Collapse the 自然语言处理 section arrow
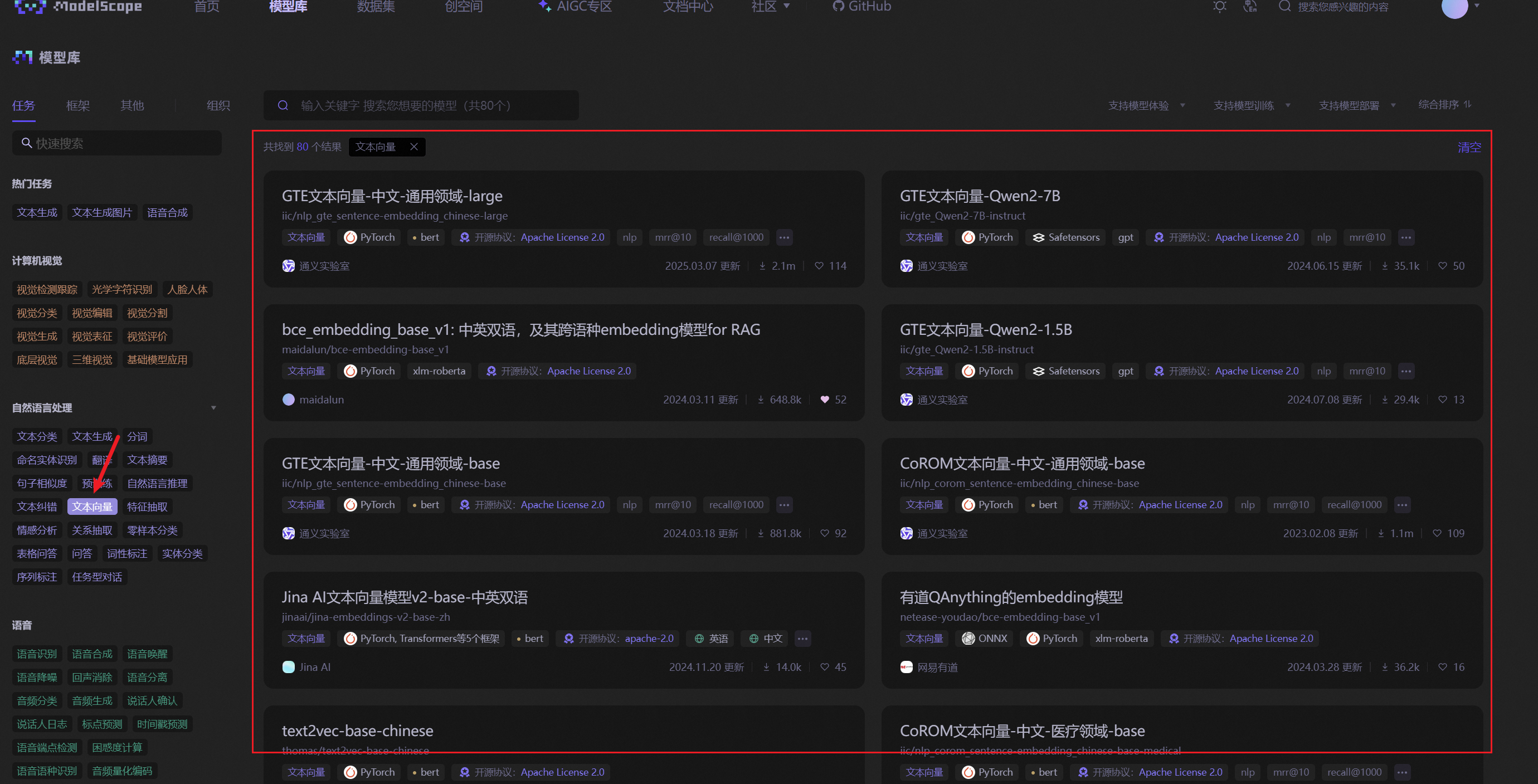The image size is (1538, 784). click(x=214, y=408)
